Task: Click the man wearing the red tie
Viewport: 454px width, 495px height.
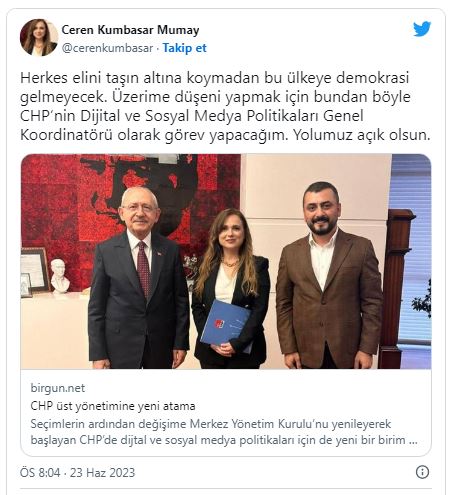Action: pyautogui.click(x=138, y=278)
